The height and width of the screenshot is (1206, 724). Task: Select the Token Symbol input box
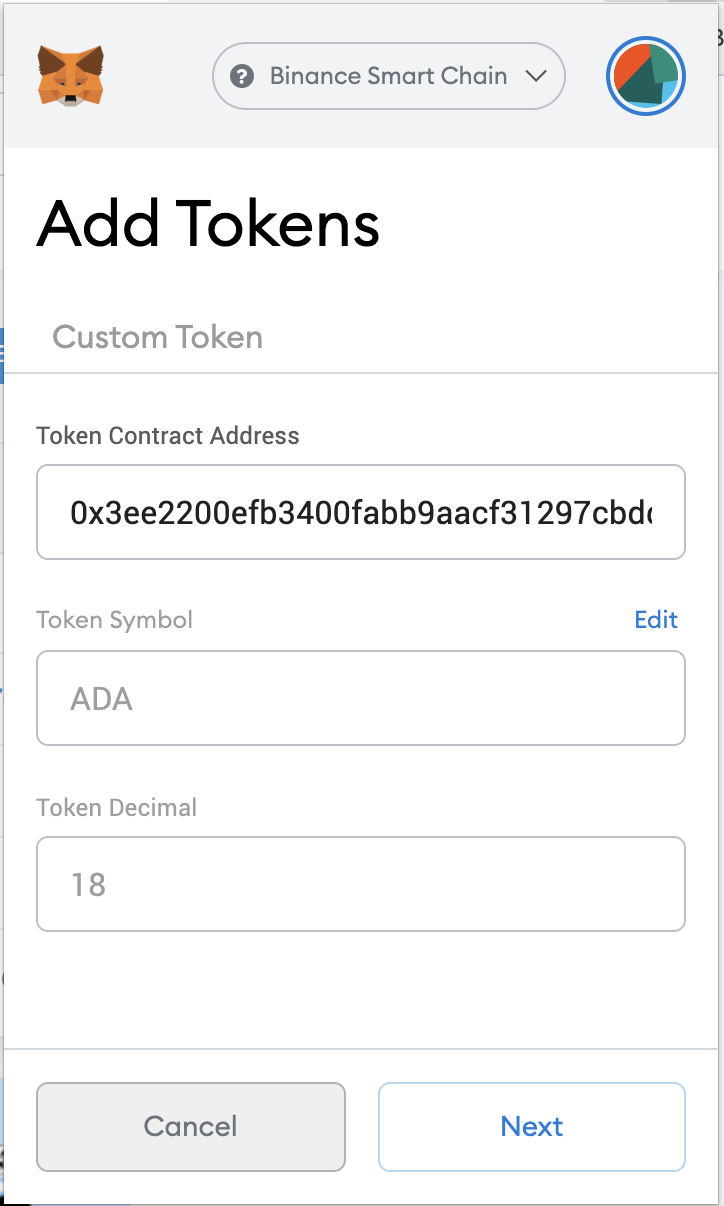point(360,698)
